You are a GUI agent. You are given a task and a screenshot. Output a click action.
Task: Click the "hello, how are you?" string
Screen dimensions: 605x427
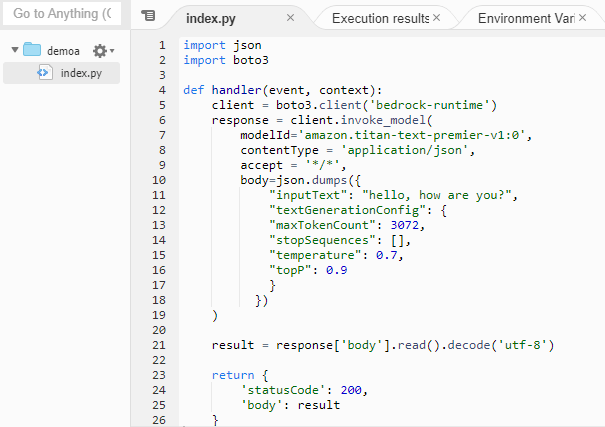(x=436, y=195)
